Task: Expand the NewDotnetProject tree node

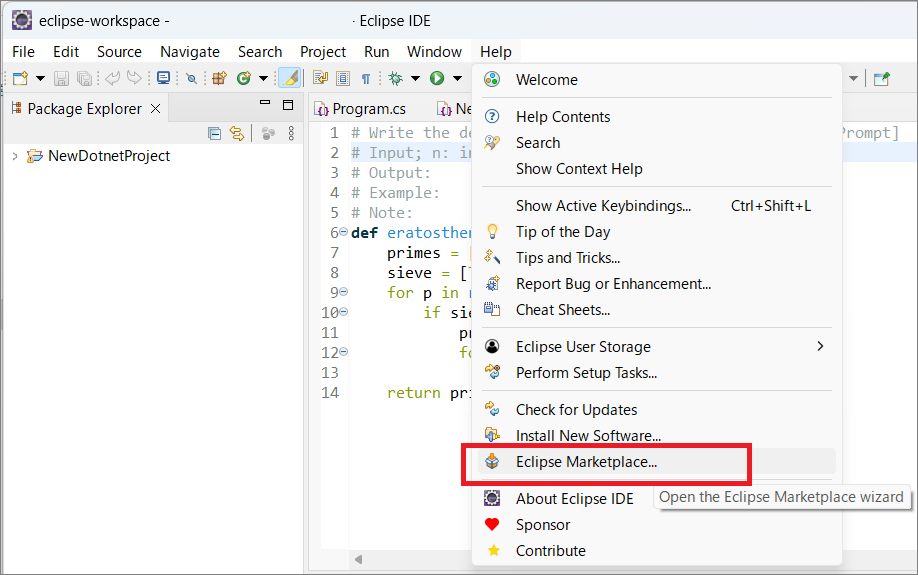Action: click(x=15, y=156)
